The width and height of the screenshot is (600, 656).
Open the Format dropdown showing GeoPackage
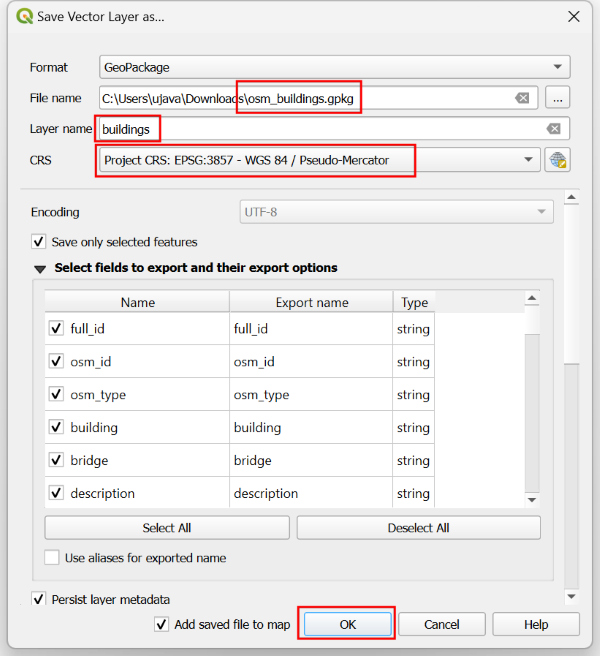[334, 67]
